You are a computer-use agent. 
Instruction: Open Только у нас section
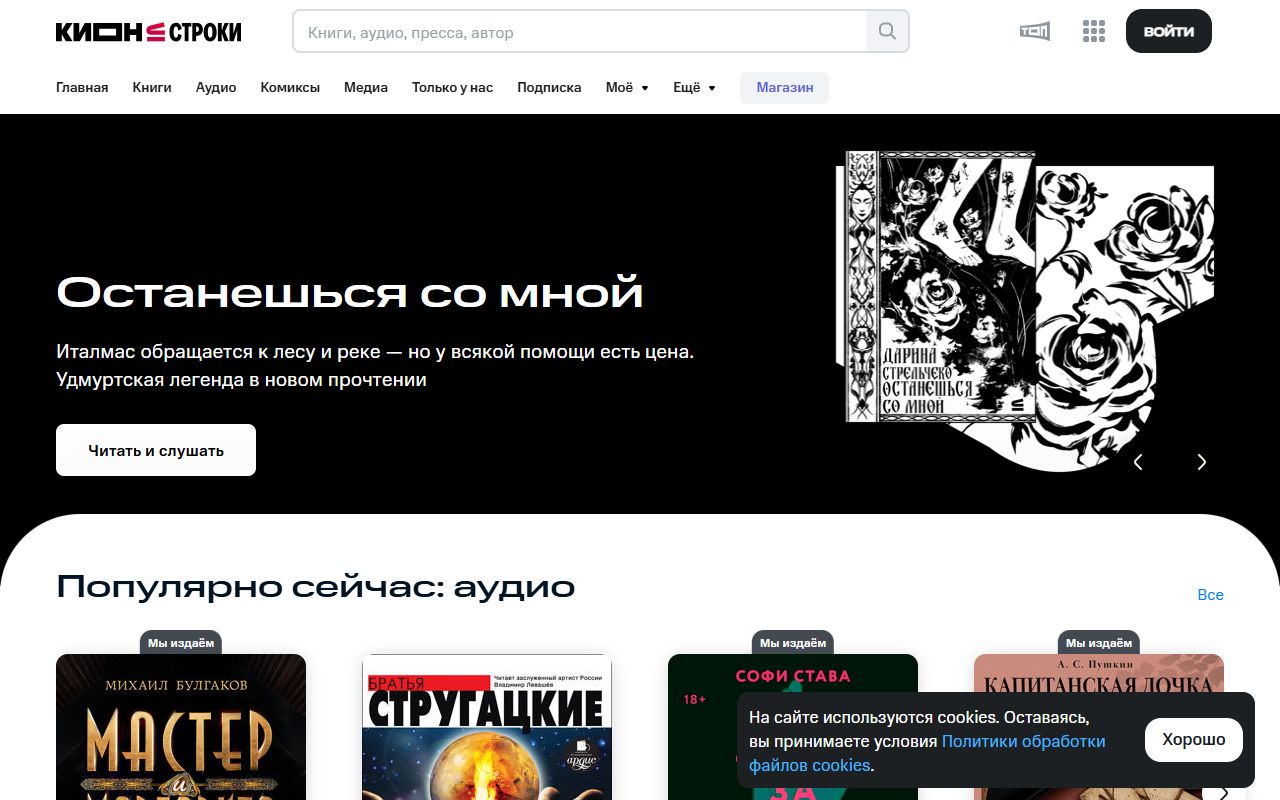pos(452,87)
